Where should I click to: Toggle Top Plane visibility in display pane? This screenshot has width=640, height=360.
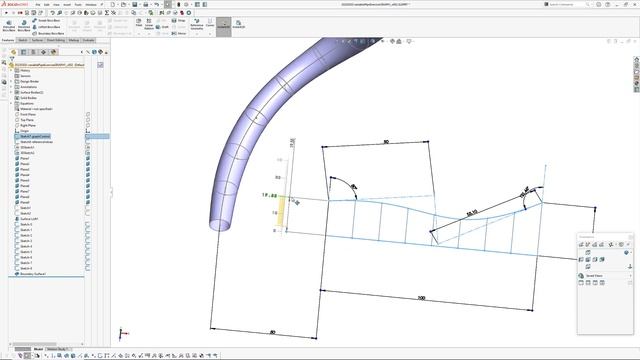(88, 120)
